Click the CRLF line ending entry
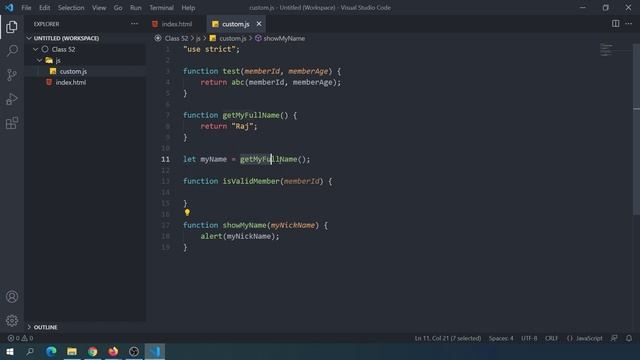Image resolution: width=640 pixels, height=360 pixels. (x=551, y=338)
